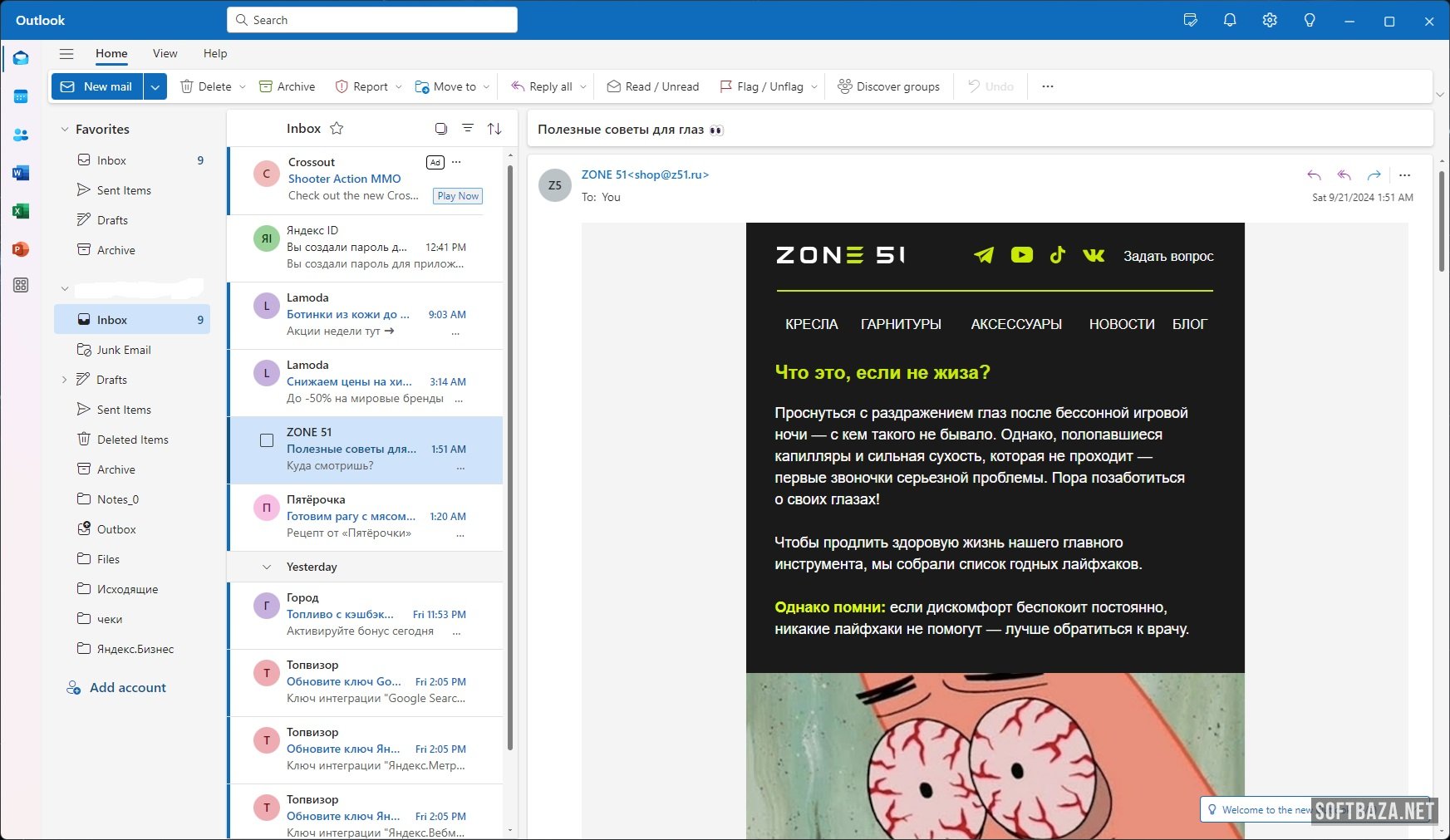Viewport: 1450px width, 840px height.
Task: Click the Play Now ad button
Action: coord(458,196)
